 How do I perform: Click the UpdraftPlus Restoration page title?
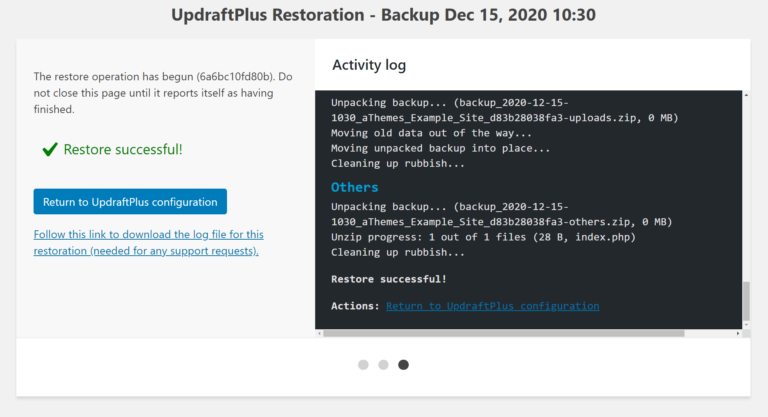383,16
